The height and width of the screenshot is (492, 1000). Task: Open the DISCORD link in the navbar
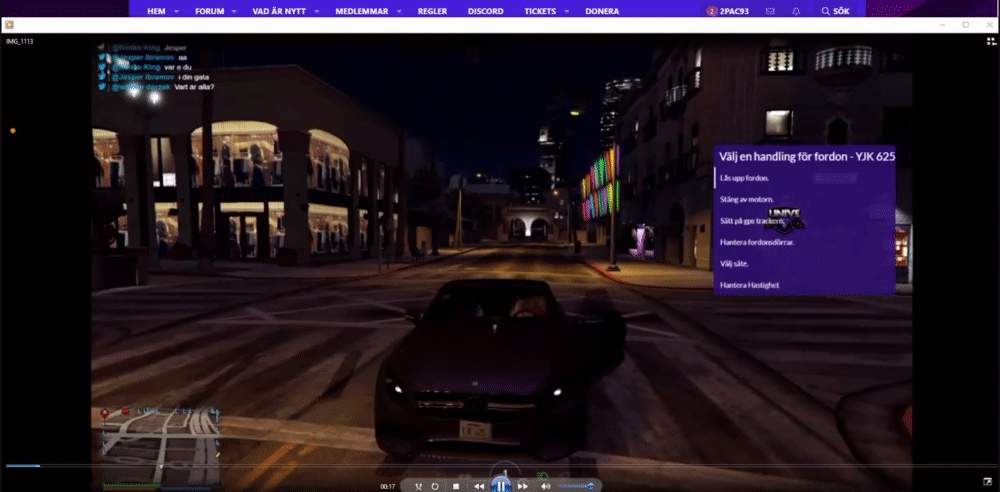coord(485,11)
